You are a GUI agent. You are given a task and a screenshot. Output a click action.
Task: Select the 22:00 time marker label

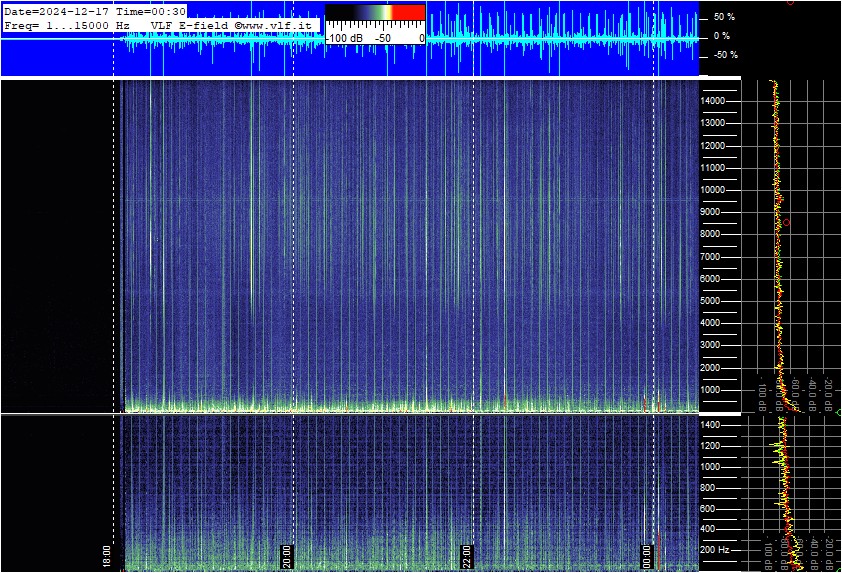coord(466,556)
